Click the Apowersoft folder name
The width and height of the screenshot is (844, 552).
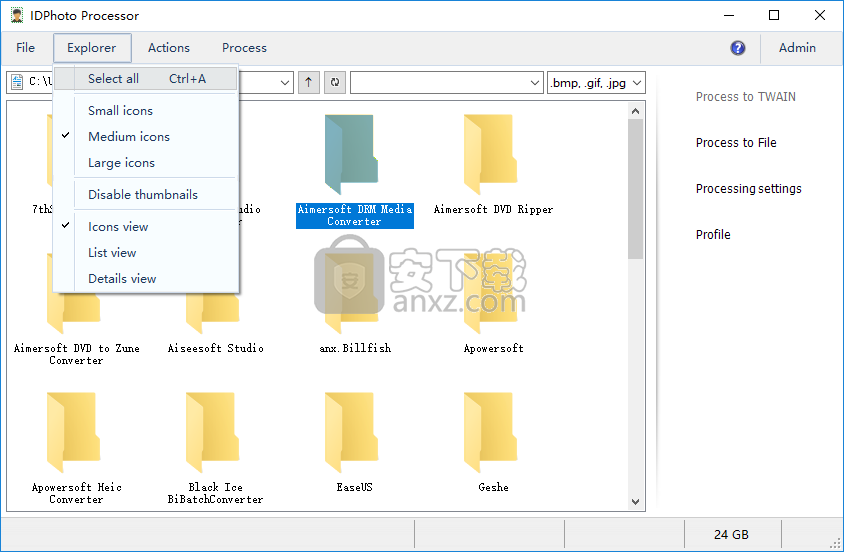[493, 348]
